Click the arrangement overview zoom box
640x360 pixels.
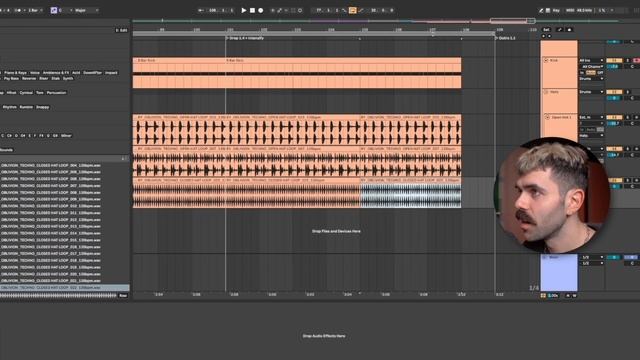coord(513,20)
